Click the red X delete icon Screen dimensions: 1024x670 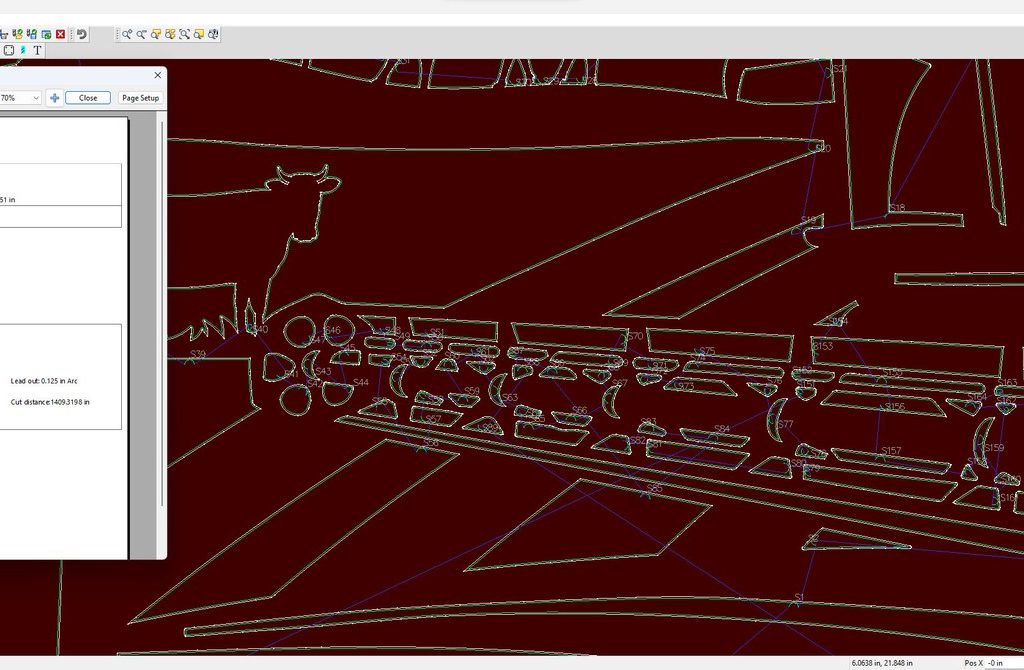click(x=61, y=34)
